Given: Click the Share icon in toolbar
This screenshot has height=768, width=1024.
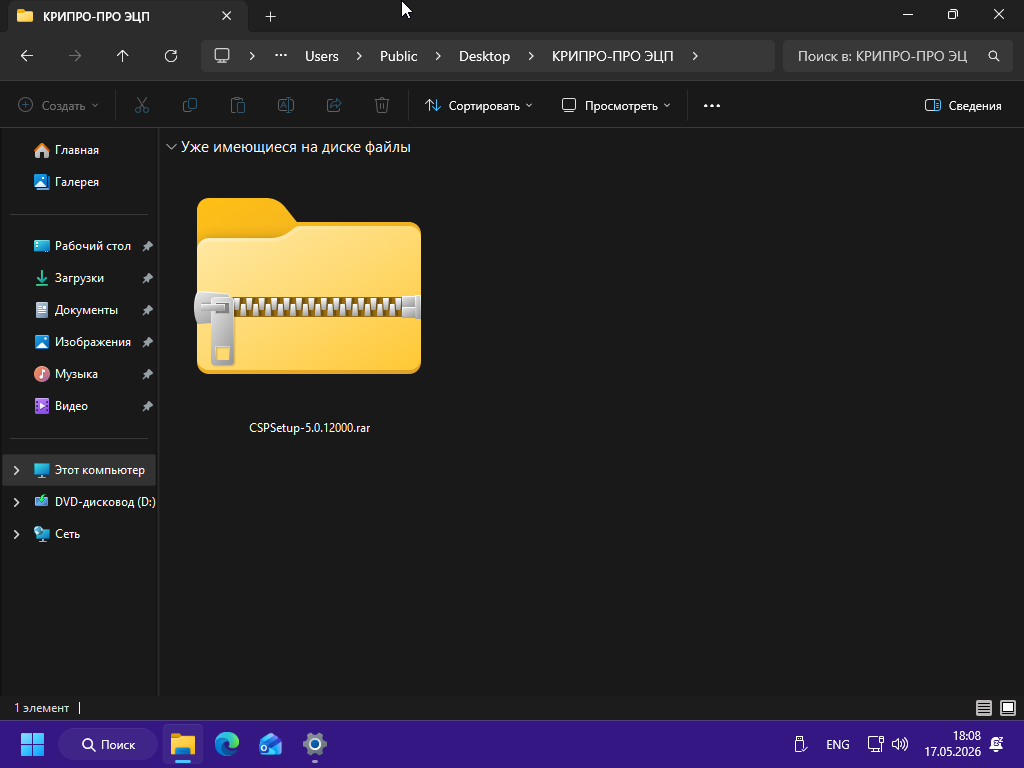Looking at the screenshot, I should point(334,105).
